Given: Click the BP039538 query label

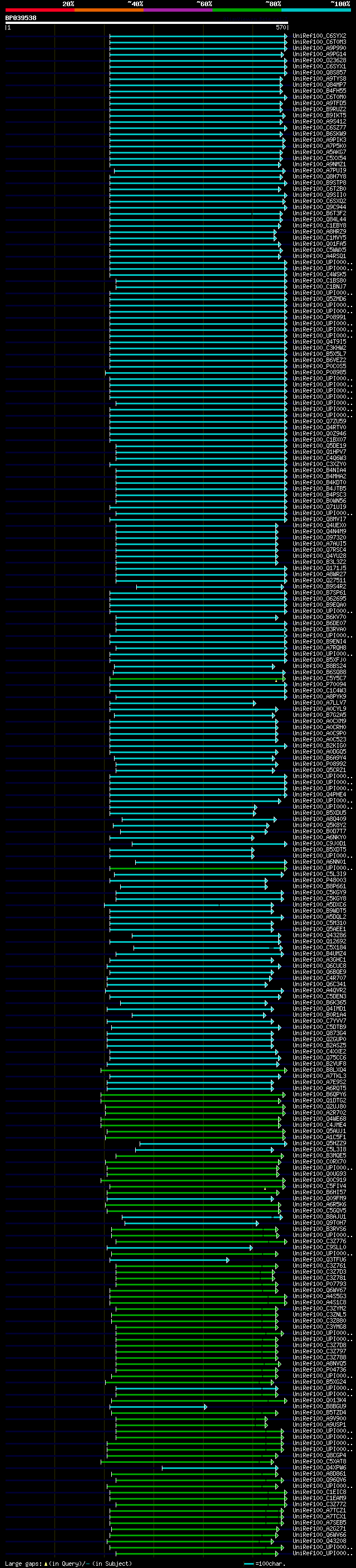Looking at the screenshot, I should (x=21, y=18).
